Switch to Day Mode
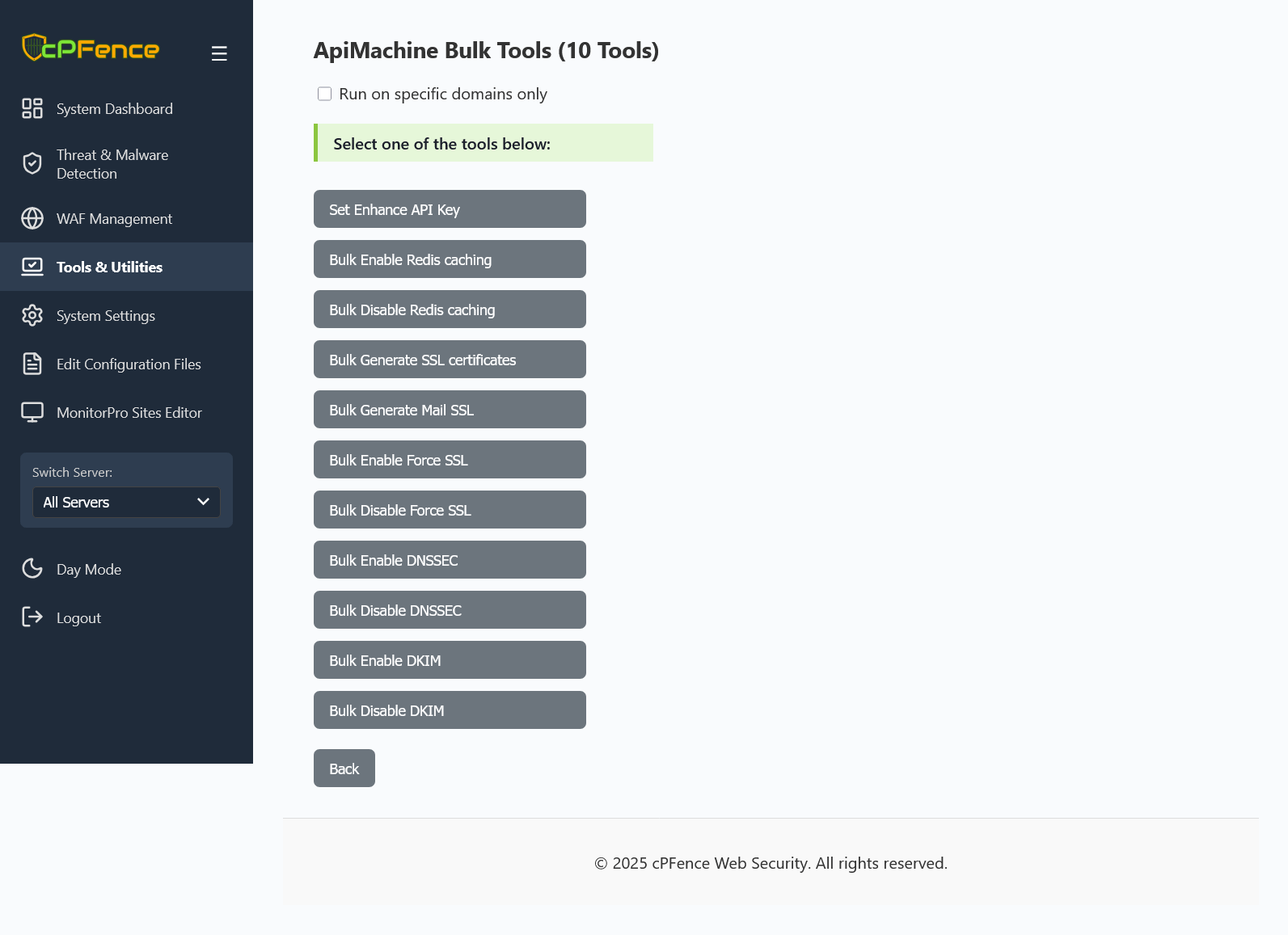 pos(126,569)
